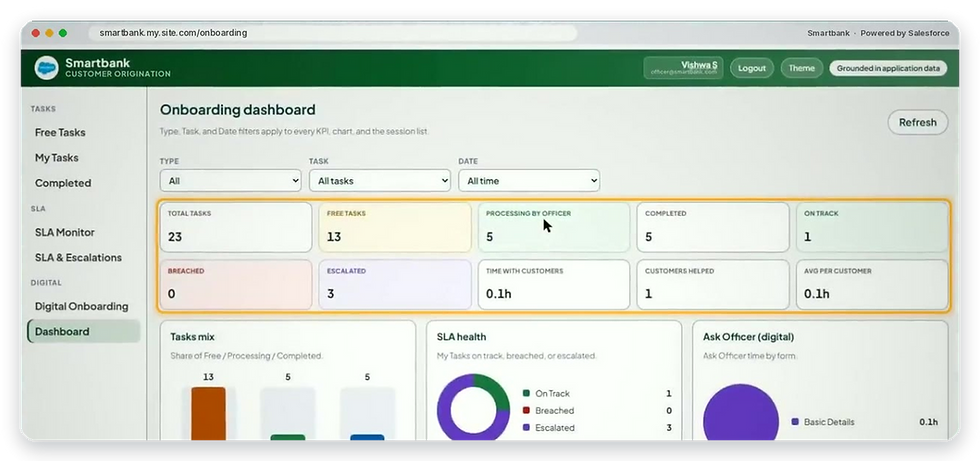Open the TYPE filter dropdown
980x461 pixels.
point(231,181)
